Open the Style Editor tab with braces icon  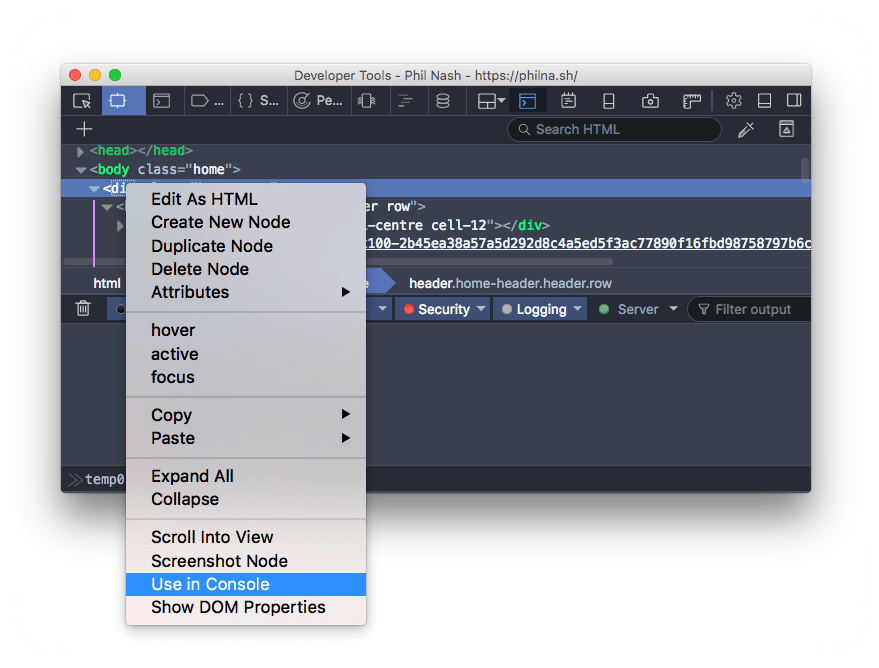tap(258, 101)
